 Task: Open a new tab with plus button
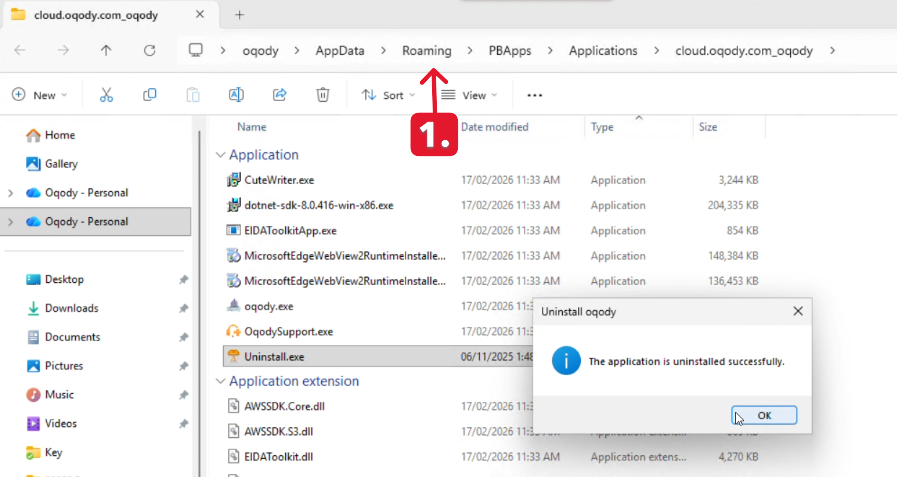click(239, 15)
